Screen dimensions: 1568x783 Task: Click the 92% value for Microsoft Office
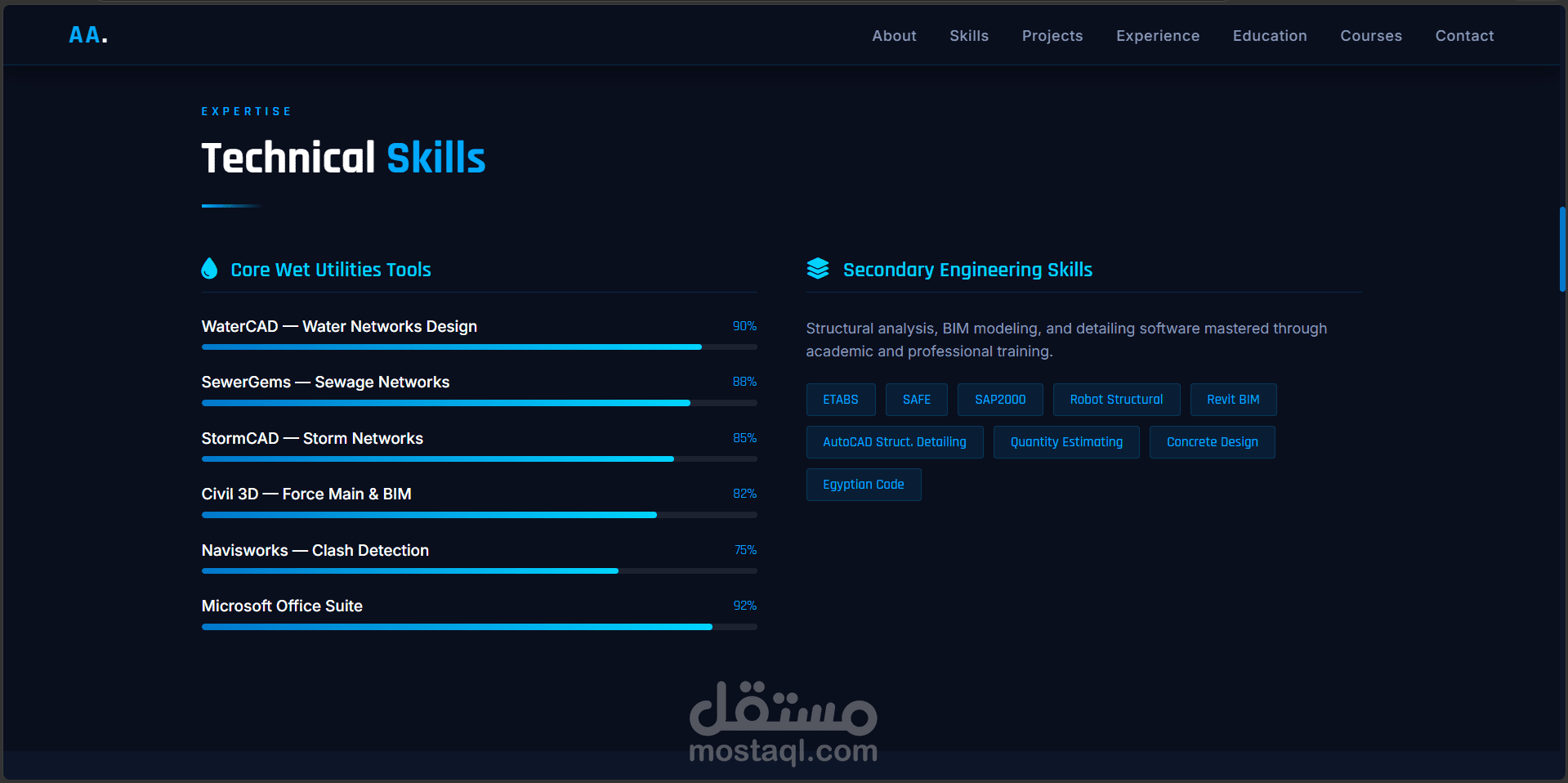coord(744,606)
